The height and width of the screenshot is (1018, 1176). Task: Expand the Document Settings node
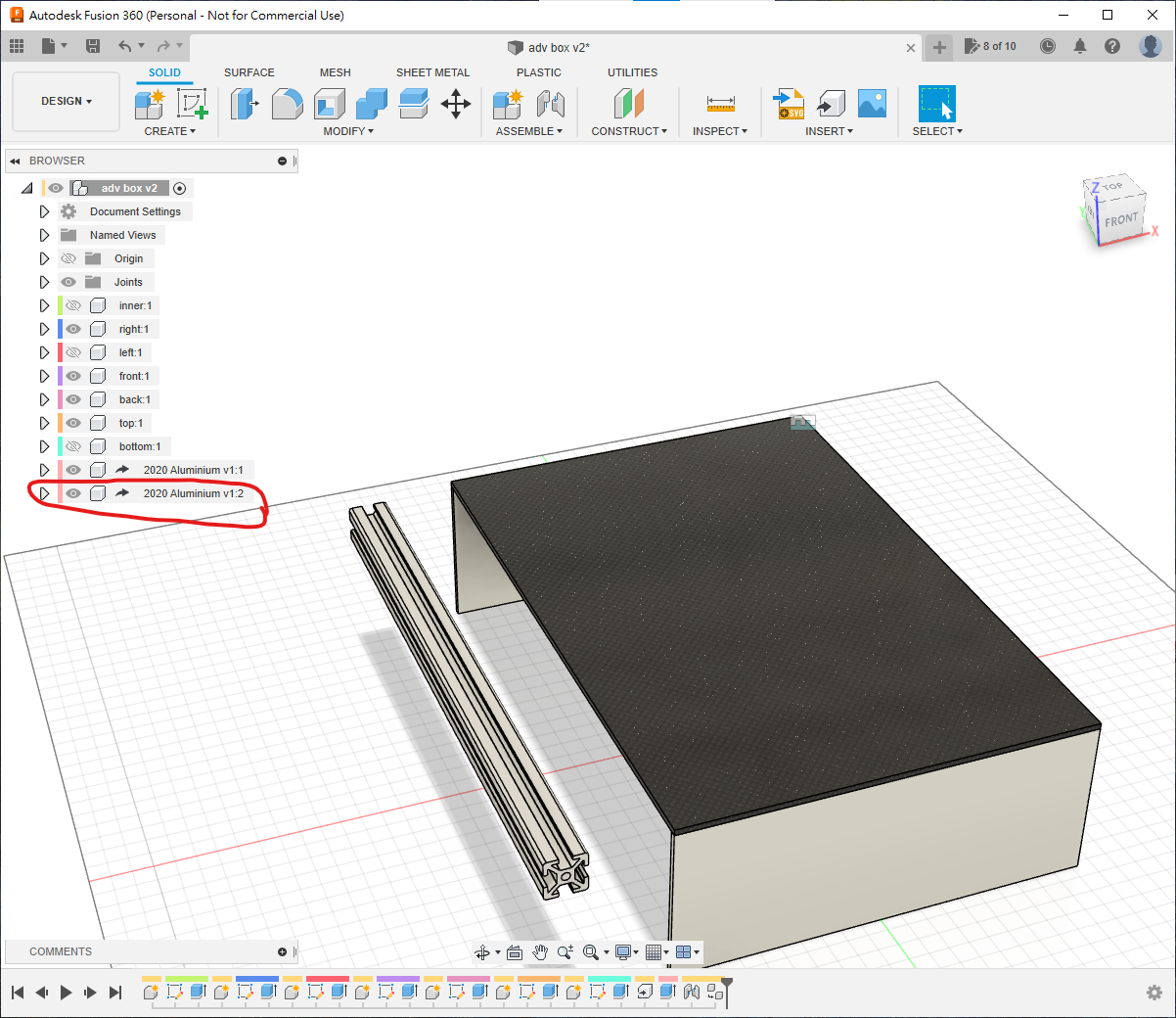(x=44, y=211)
